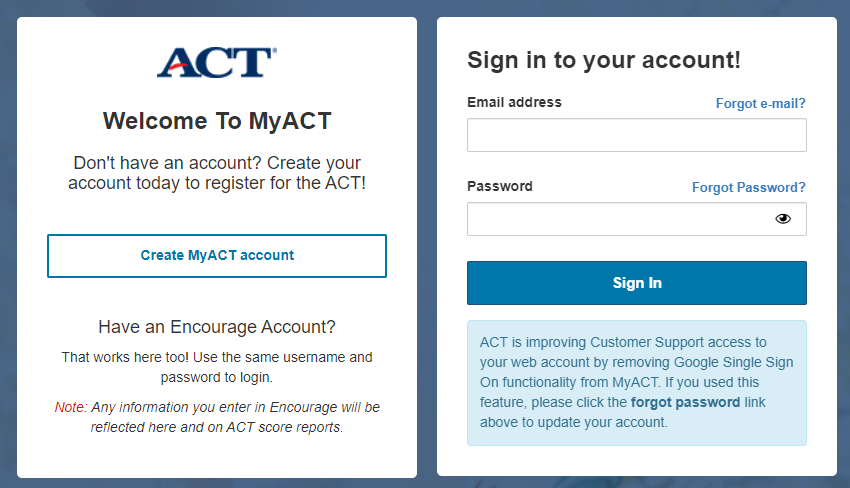
Task: Click the ACT logo
Action: coord(217,62)
